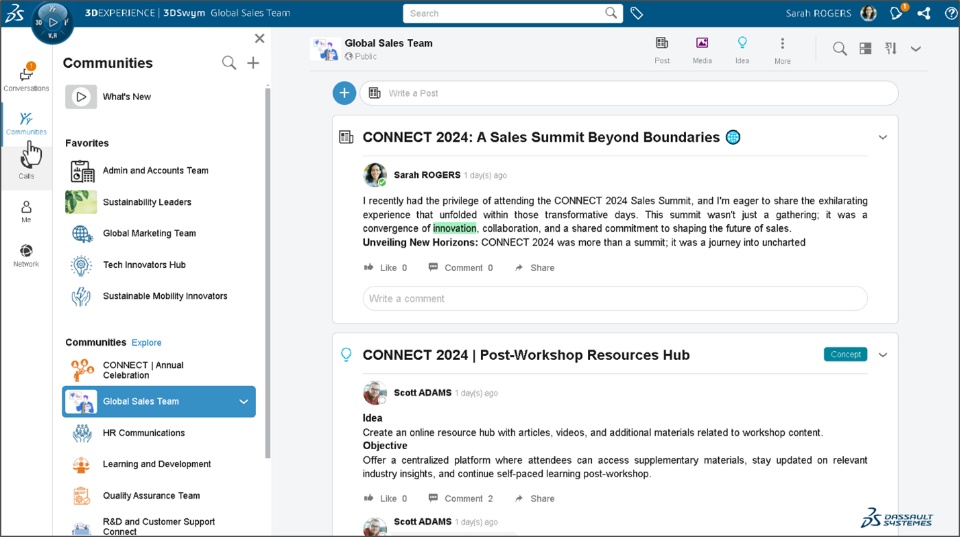Click the Dassault Systèmes 3DS logo
This screenshot has height=537, width=960.
[x=14, y=13]
